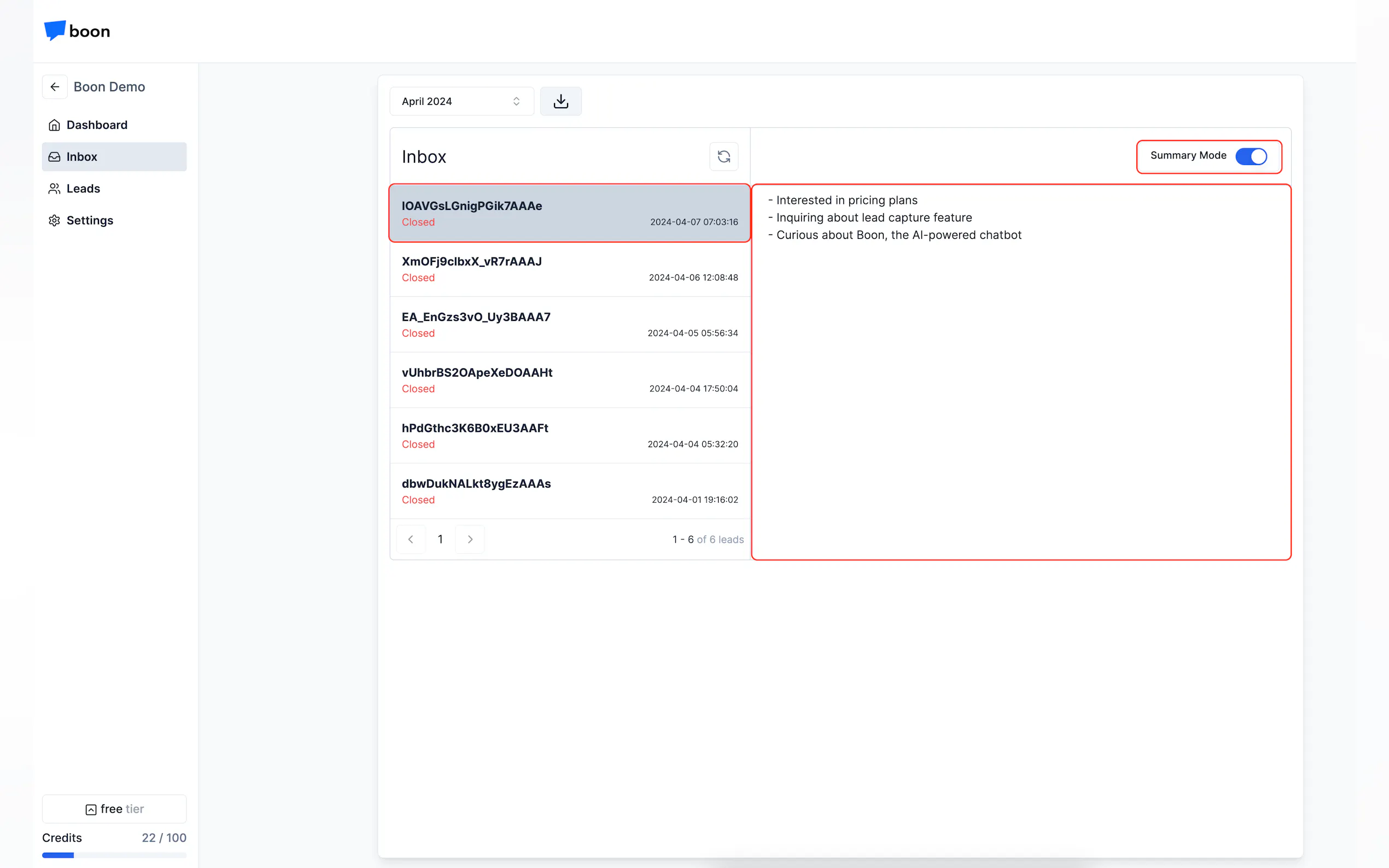Open the Leads sidebar section
1389x868 pixels.
[x=83, y=189]
